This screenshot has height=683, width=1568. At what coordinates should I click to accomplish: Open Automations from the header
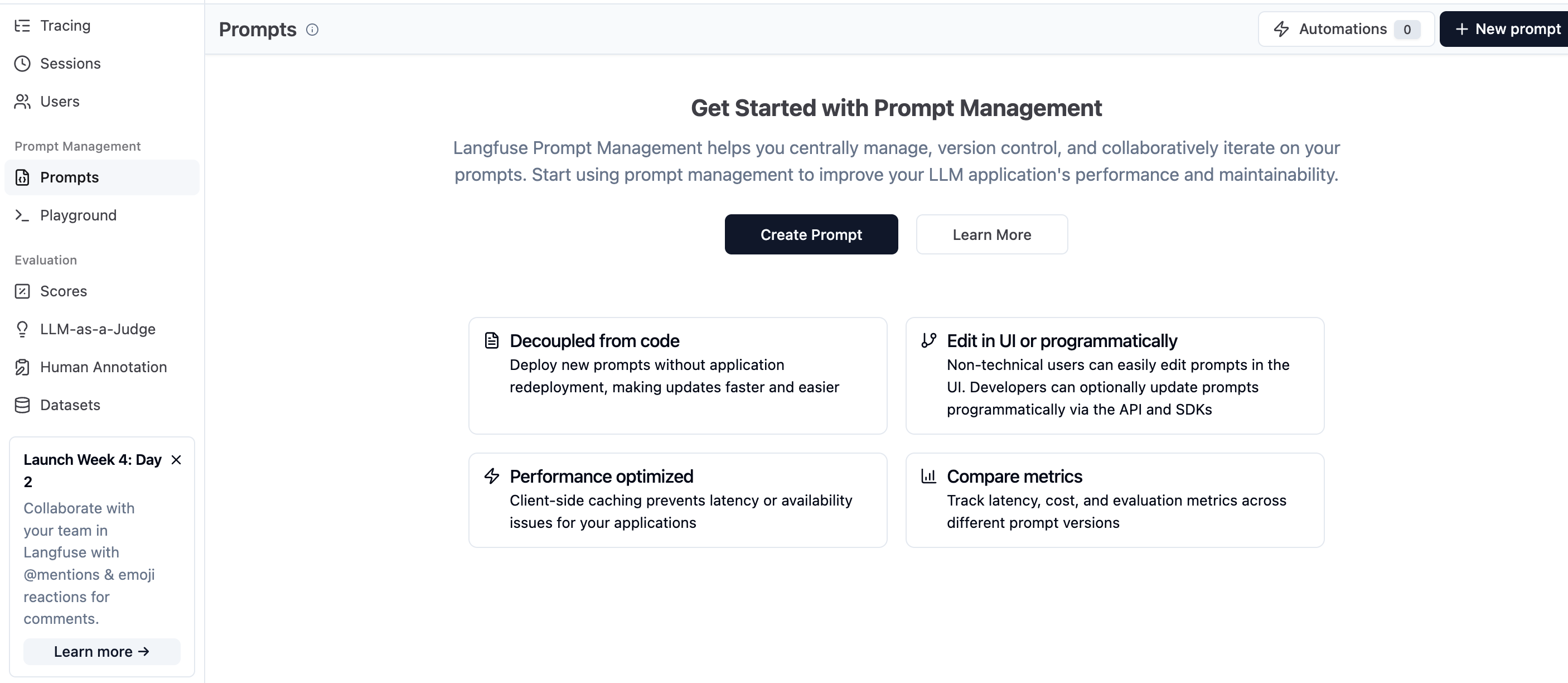click(x=1346, y=29)
